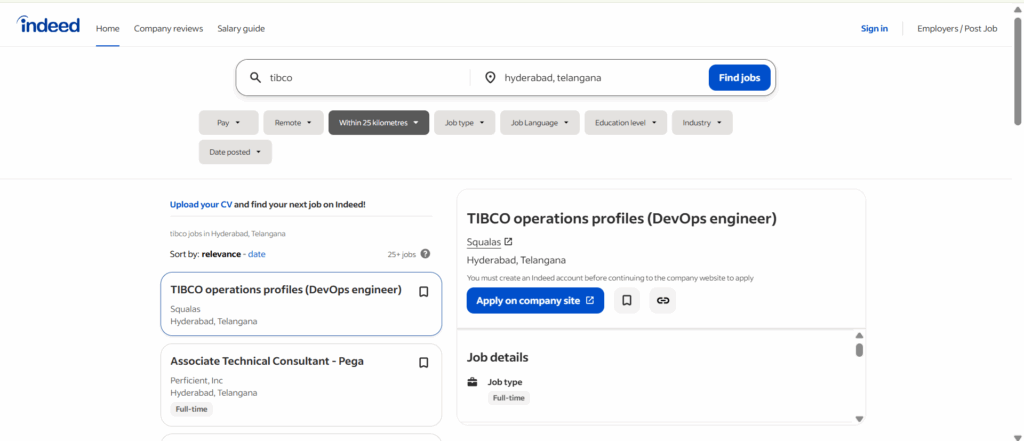Open the help icon next to 25+ jobs
The image size is (1024, 441).
(x=425, y=254)
